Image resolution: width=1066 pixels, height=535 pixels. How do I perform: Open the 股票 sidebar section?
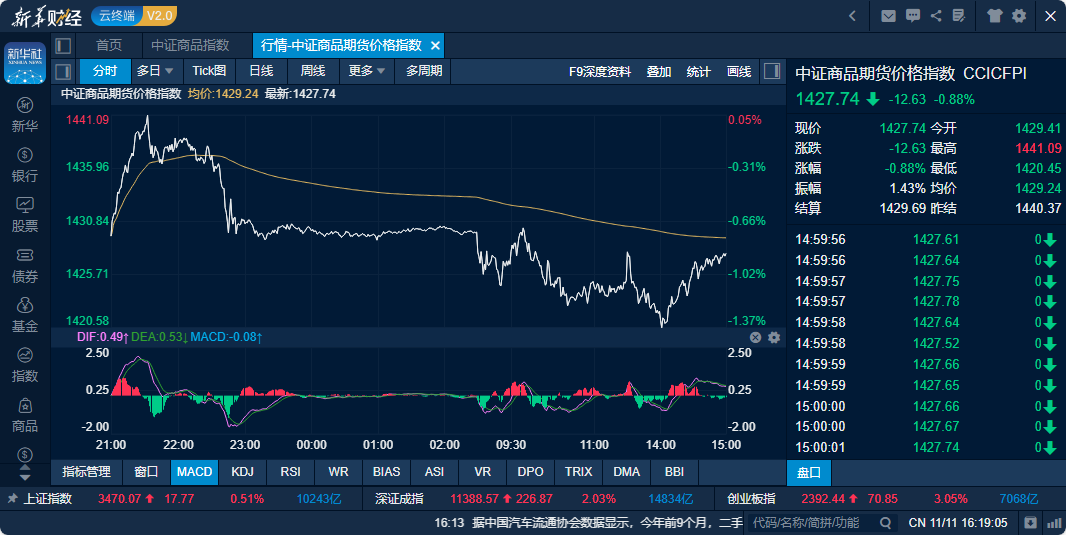pyautogui.click(x=24, y=215)
